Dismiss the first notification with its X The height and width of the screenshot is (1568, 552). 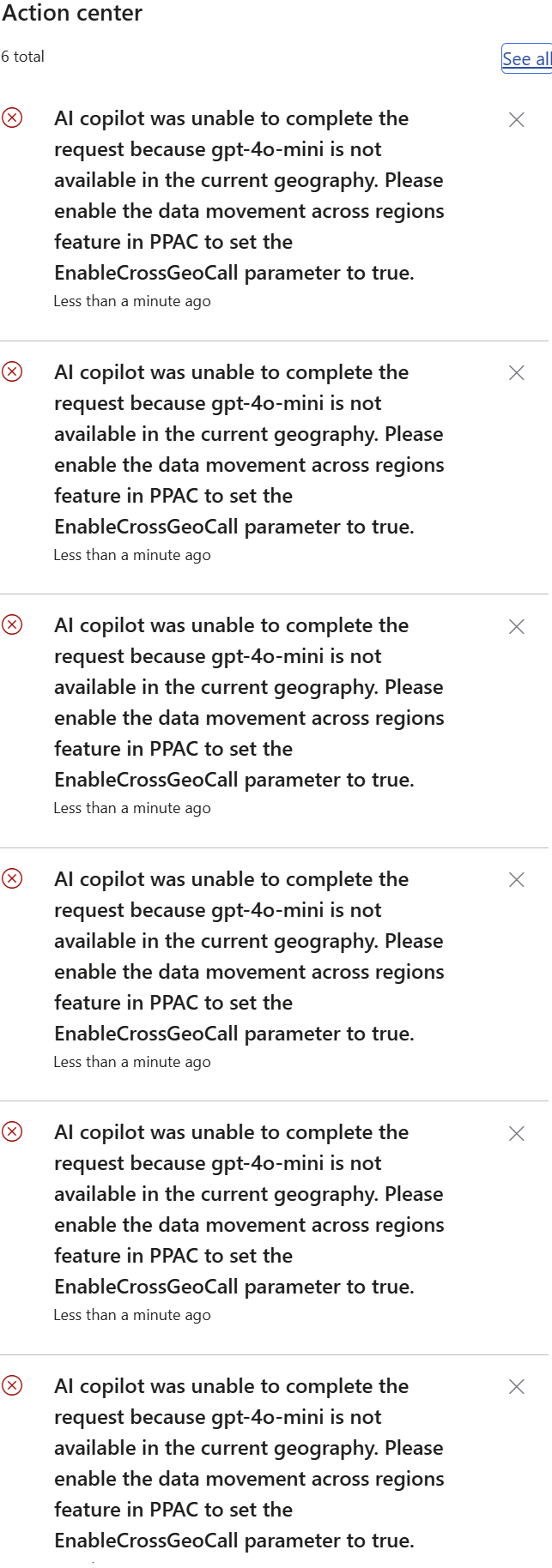[x=516, y=120]
